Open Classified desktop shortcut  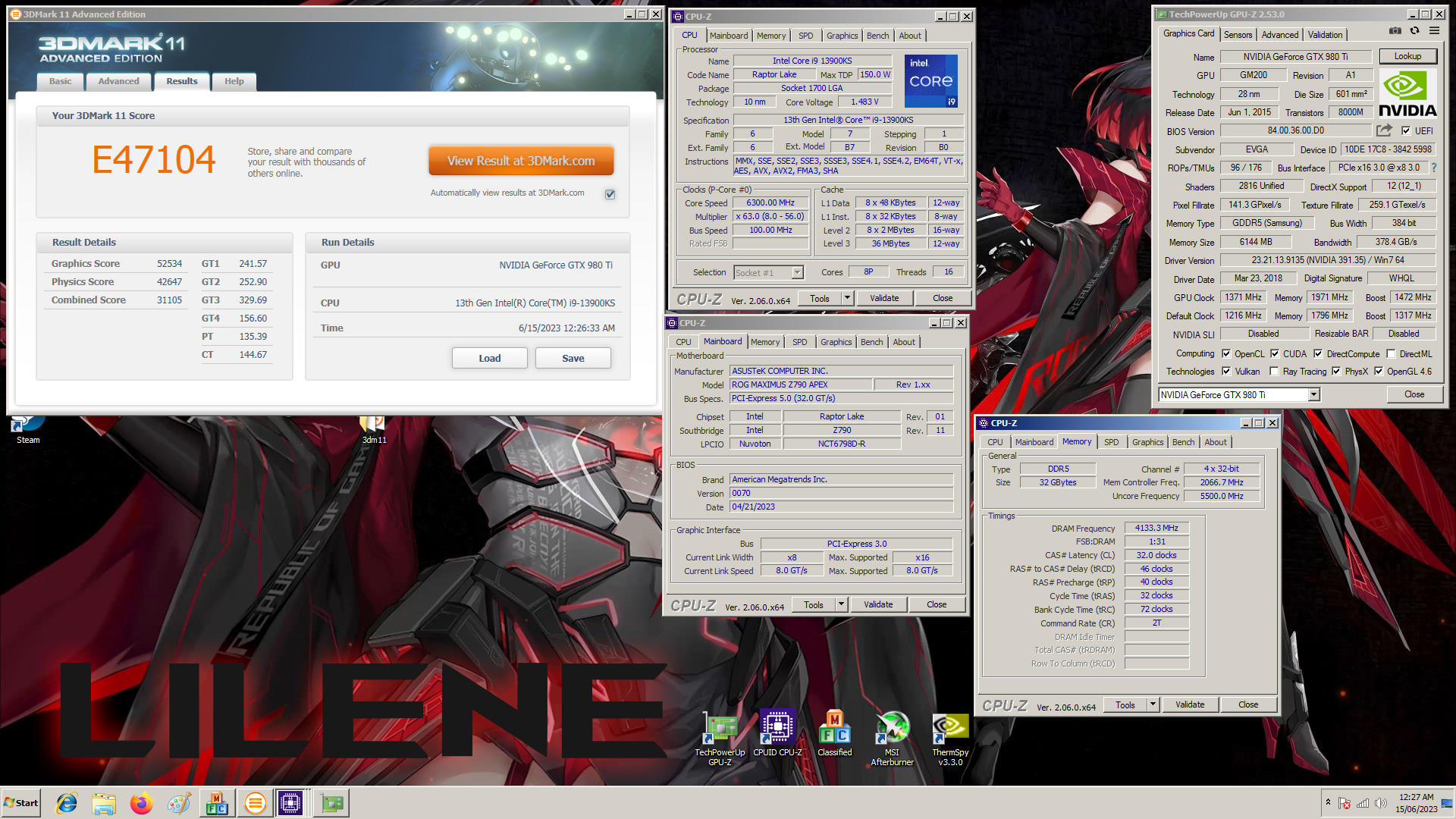pos(834,733)
